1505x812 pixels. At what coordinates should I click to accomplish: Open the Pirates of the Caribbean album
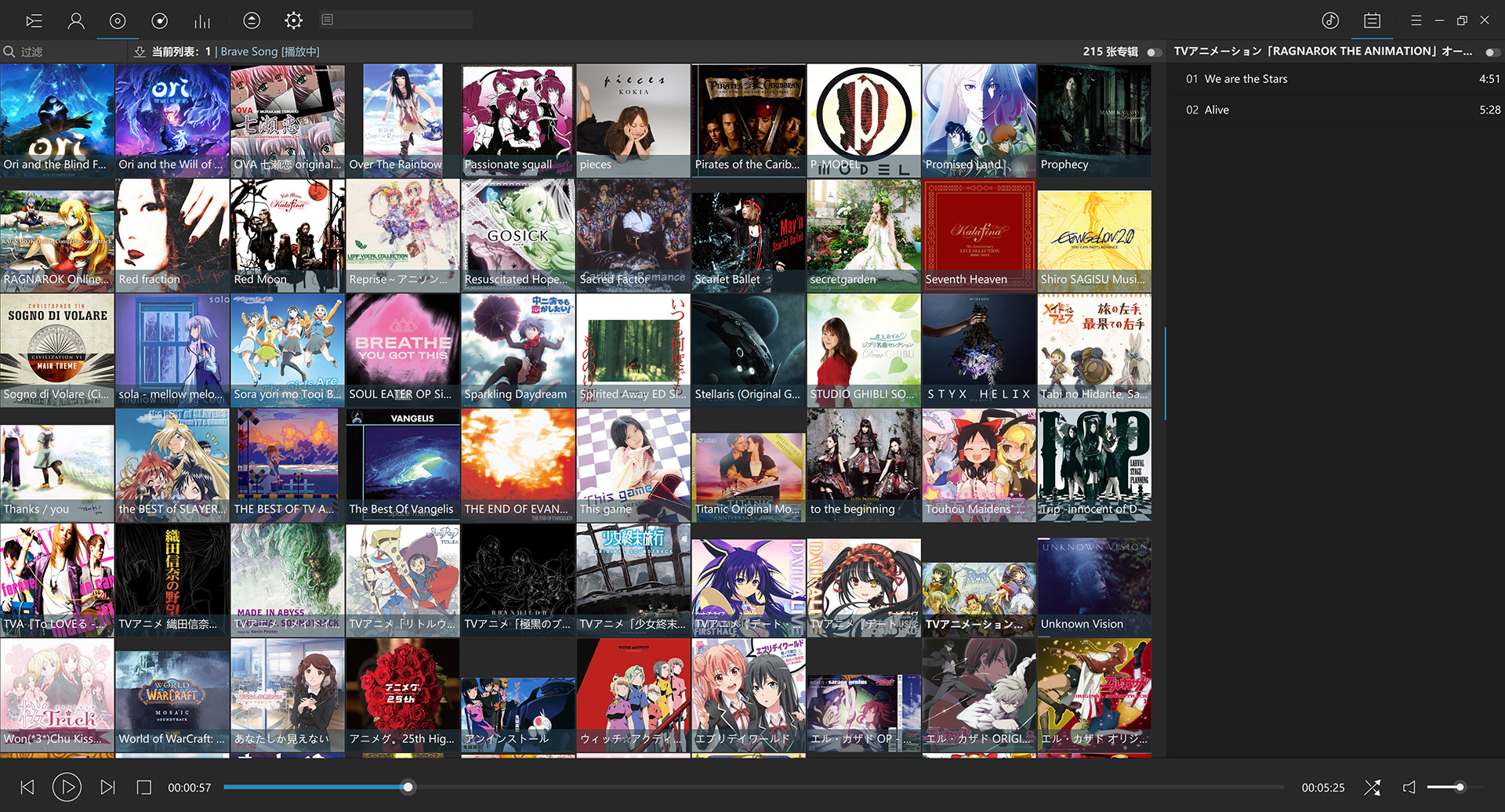point(749,120)
